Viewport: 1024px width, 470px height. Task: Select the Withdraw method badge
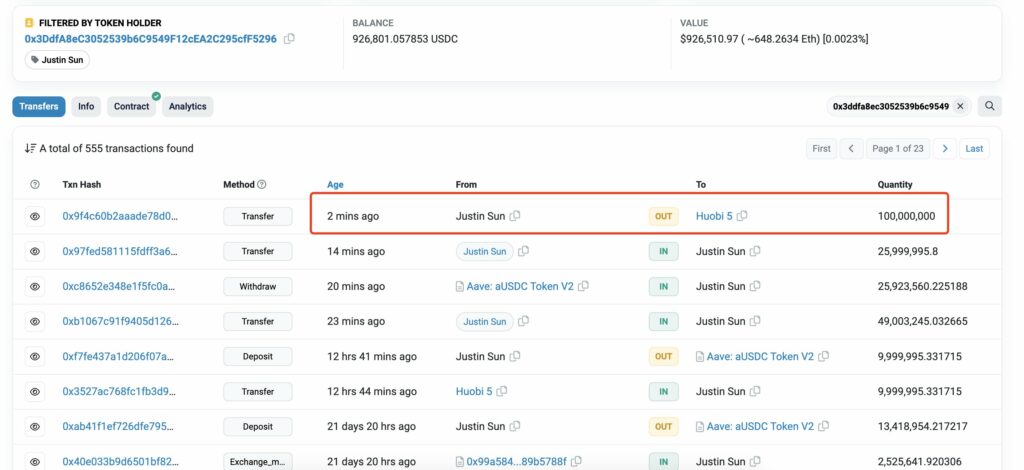(x=258, y=287)
